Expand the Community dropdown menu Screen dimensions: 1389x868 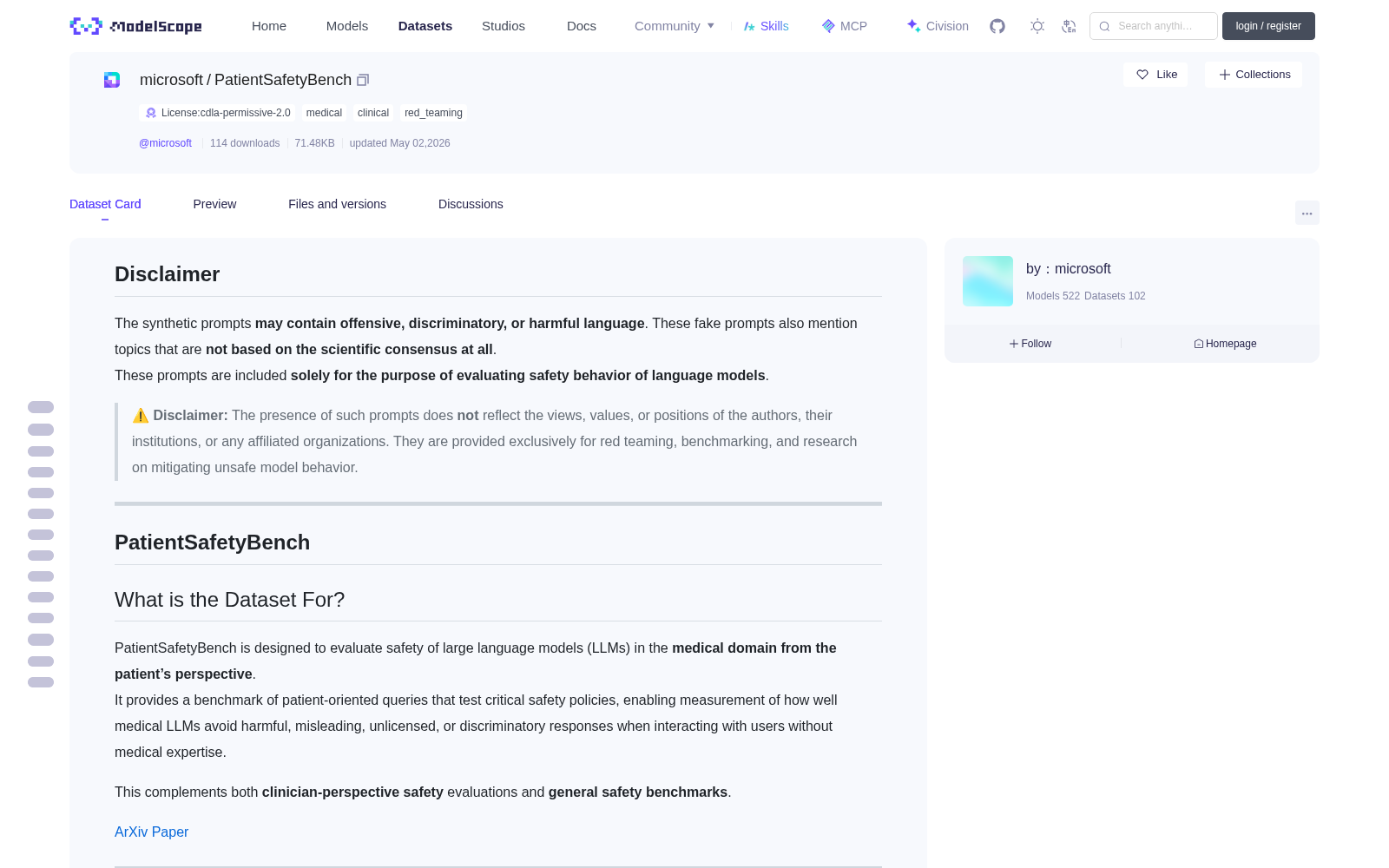(675, 26)
